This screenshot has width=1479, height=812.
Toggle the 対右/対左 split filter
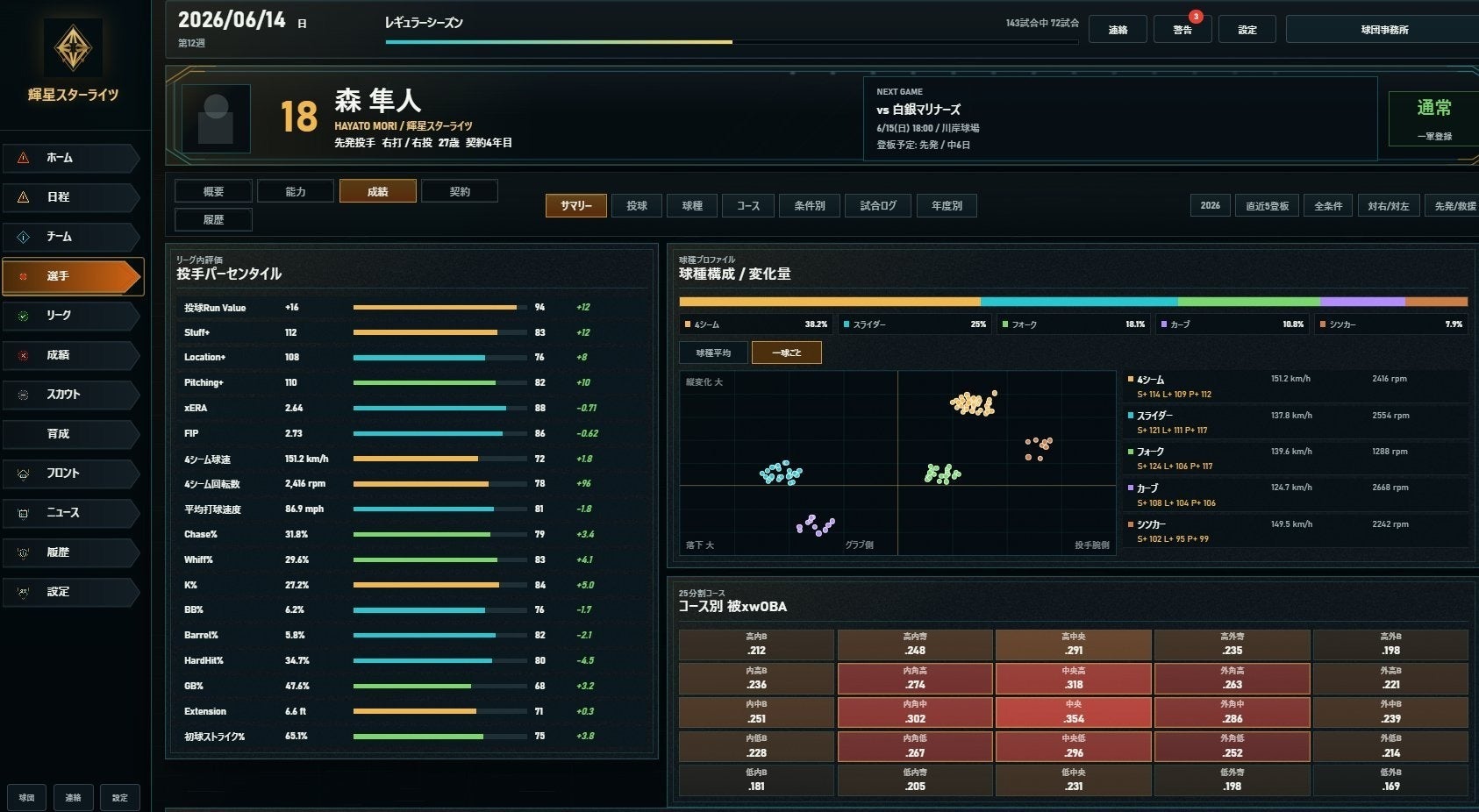[x=1389, y=206]
